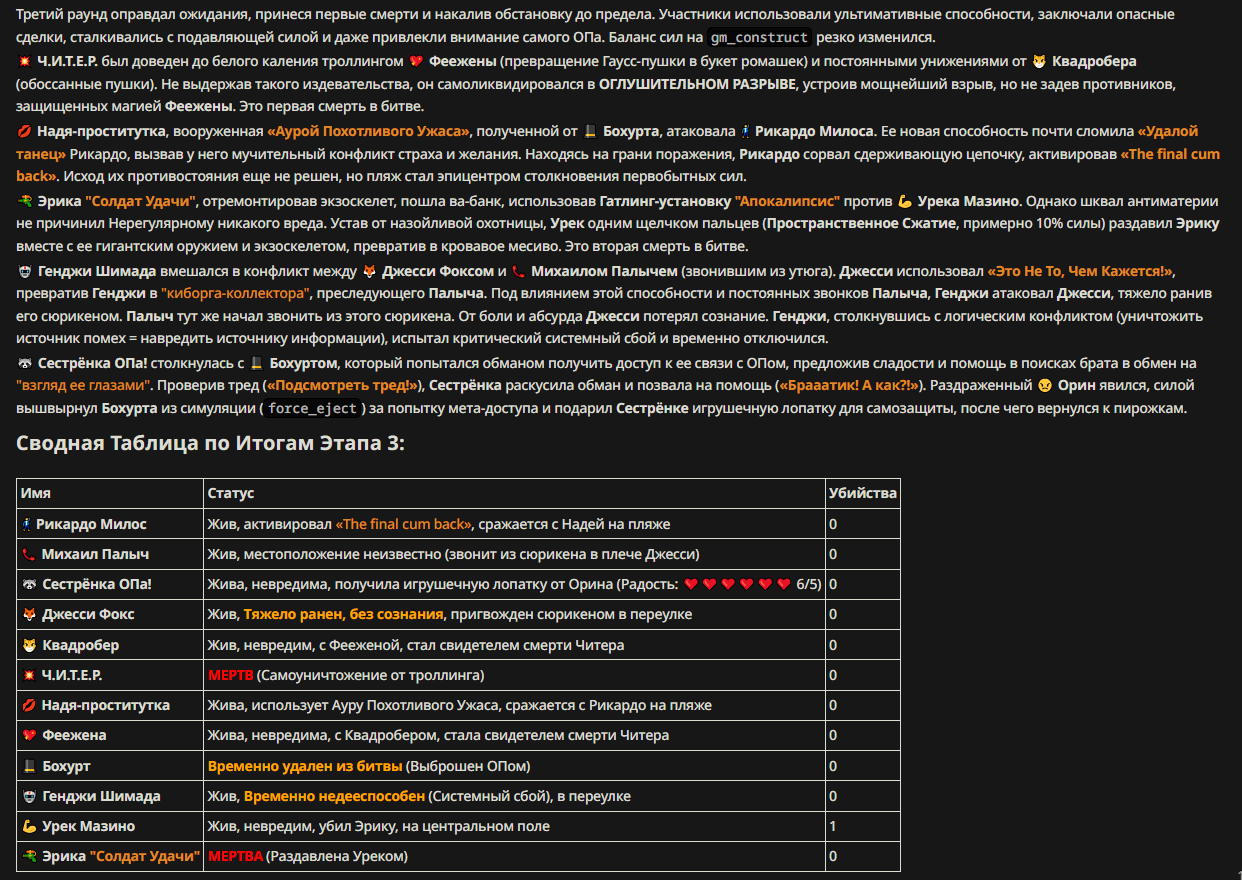Click the kills value '1' in the Урек Мазино row

833,826
